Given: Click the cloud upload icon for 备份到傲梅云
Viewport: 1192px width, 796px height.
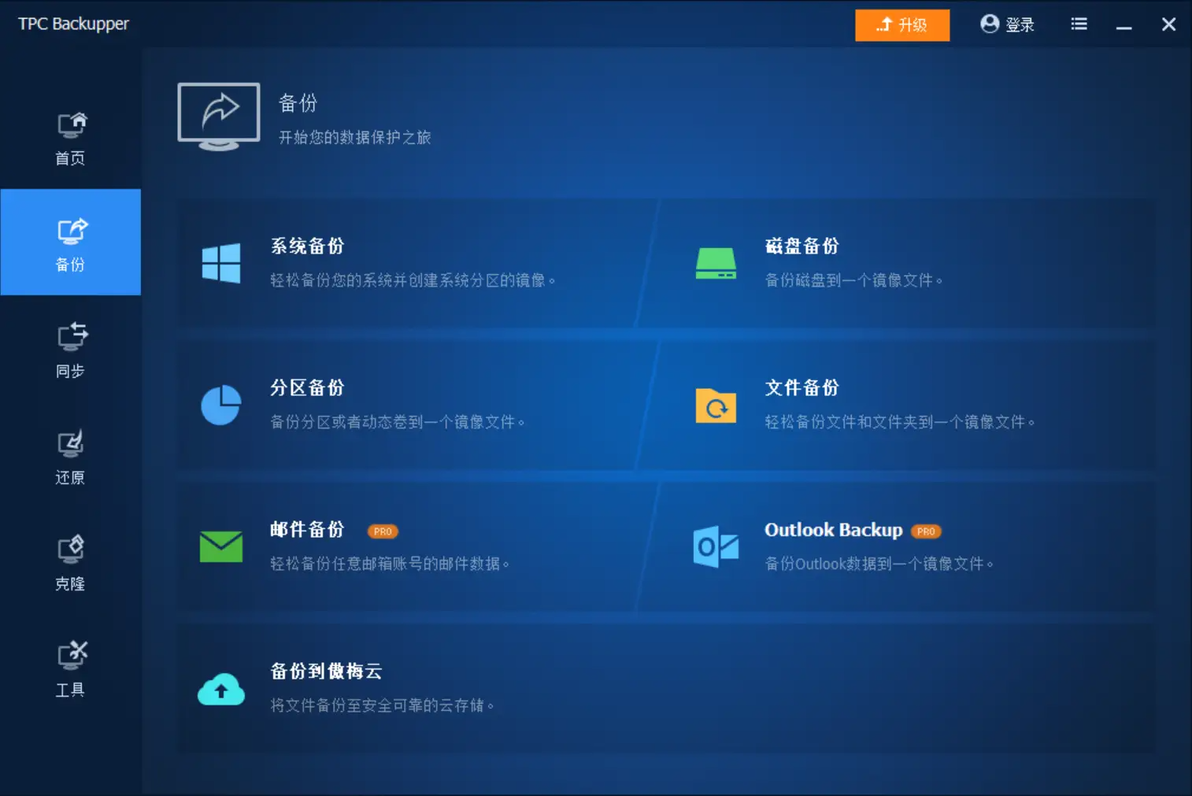Looking at the screenshot, I should point(221,689).
